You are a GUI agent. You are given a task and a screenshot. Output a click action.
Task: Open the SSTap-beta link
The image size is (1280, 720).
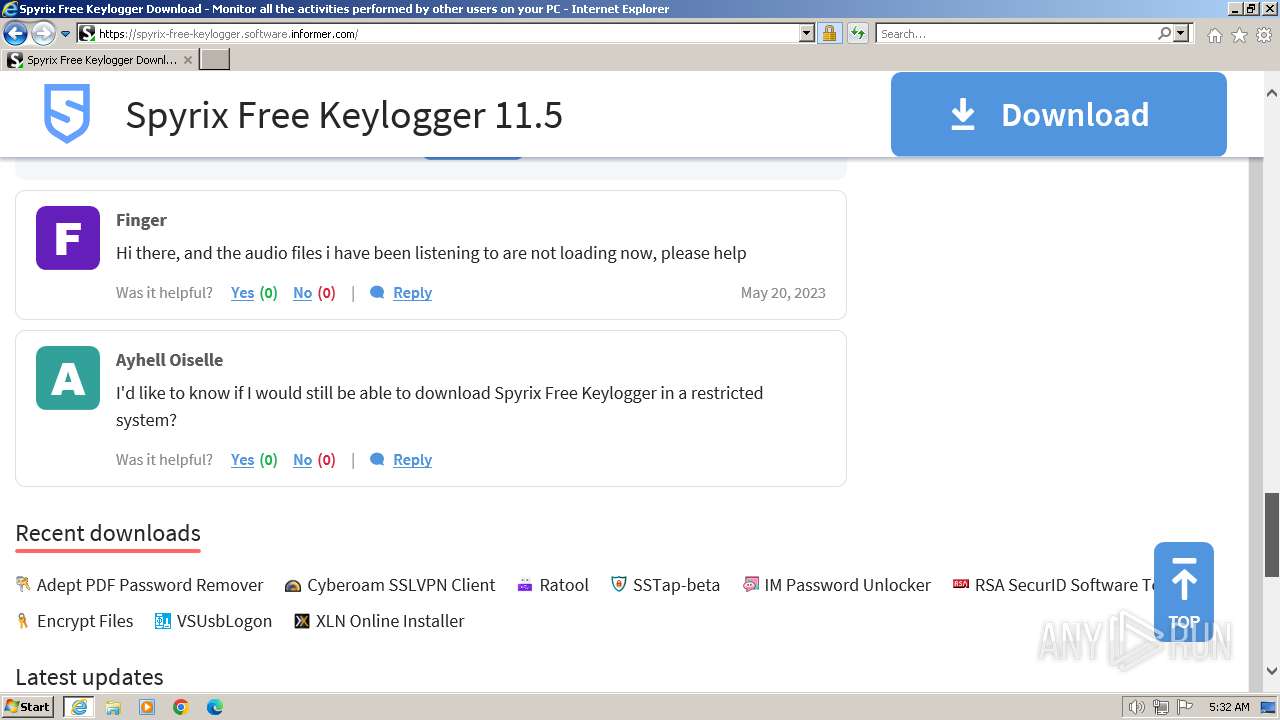676,585
